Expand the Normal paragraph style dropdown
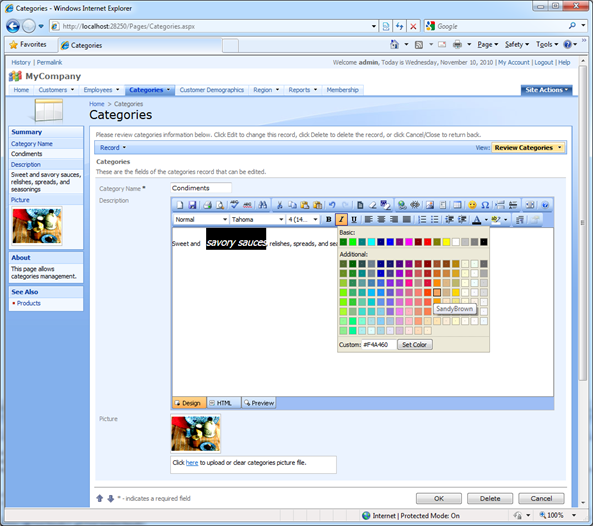The width and height of the screenshot is (593, 526). 201,219
